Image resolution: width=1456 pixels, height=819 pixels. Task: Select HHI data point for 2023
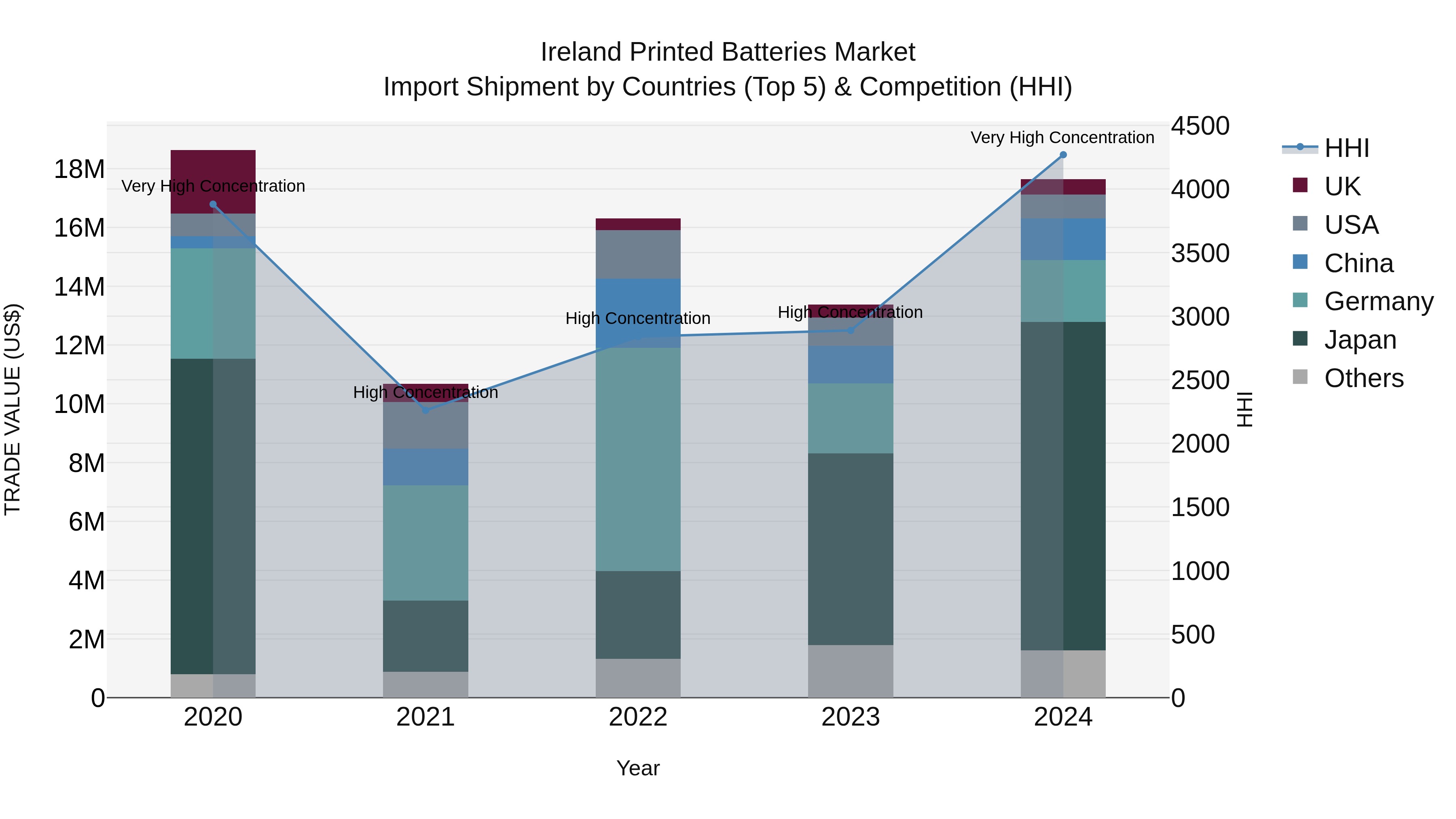point(851,331)
